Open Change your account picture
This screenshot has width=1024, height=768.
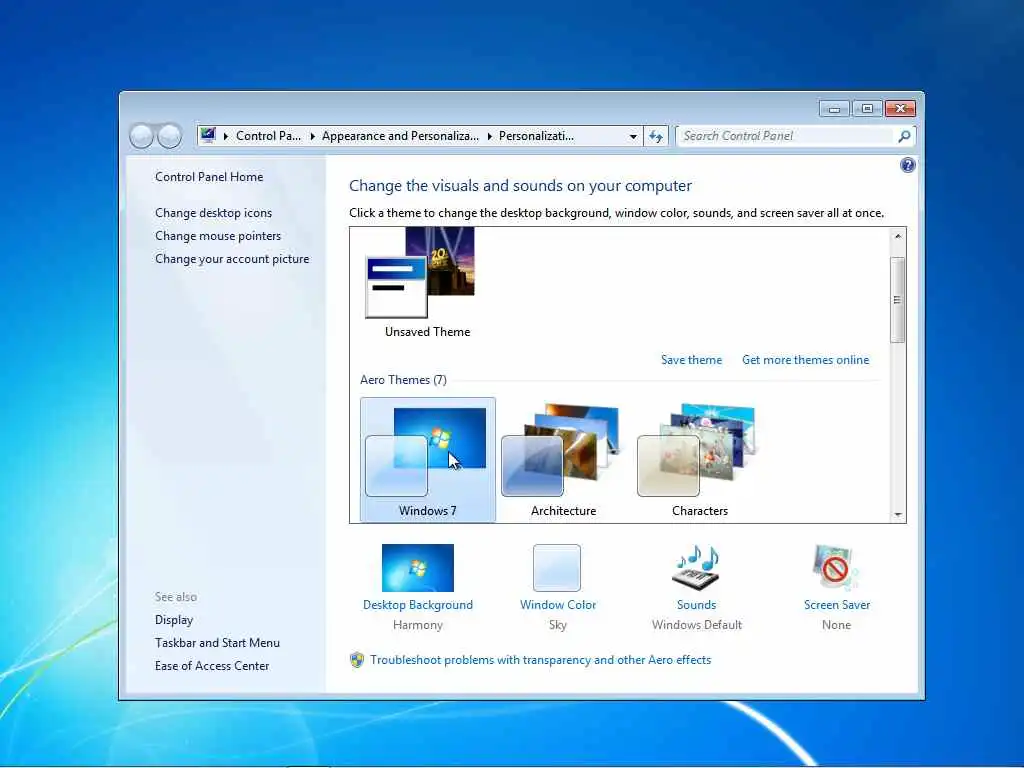pos(232,259)
